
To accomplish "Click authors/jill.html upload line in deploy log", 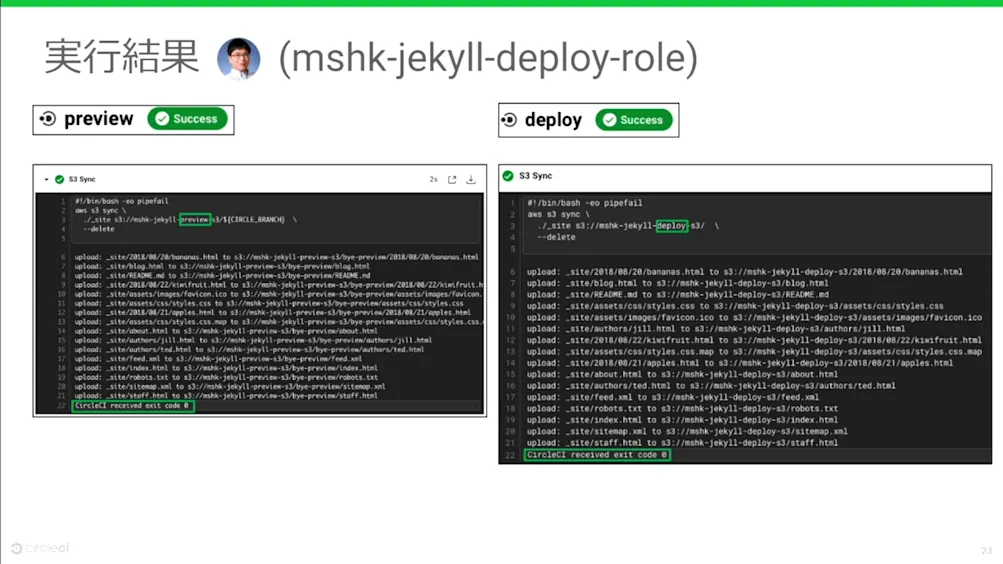I will 716,329.
